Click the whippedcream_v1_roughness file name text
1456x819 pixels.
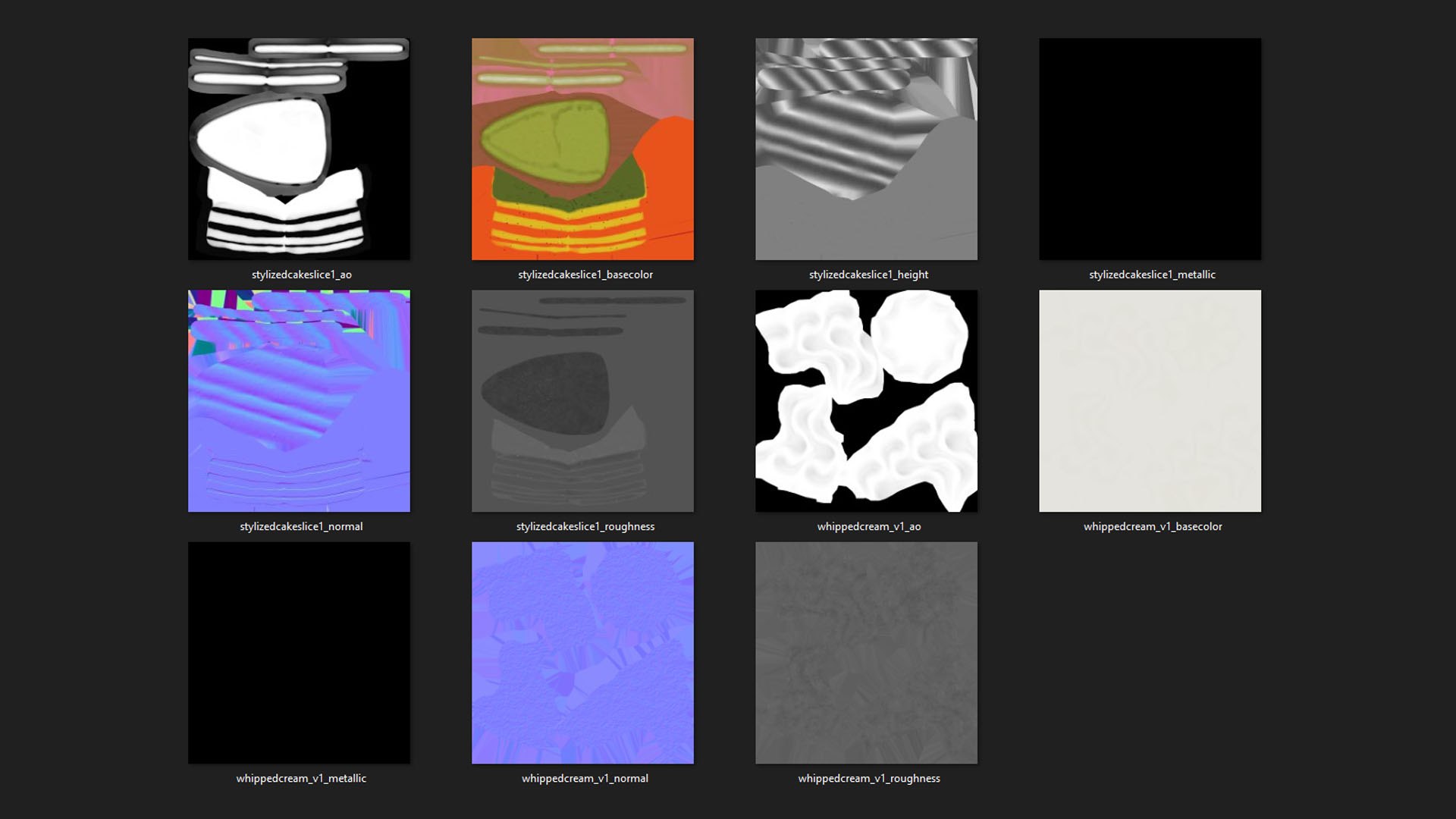pyautogui.click(x=869, y=778)
